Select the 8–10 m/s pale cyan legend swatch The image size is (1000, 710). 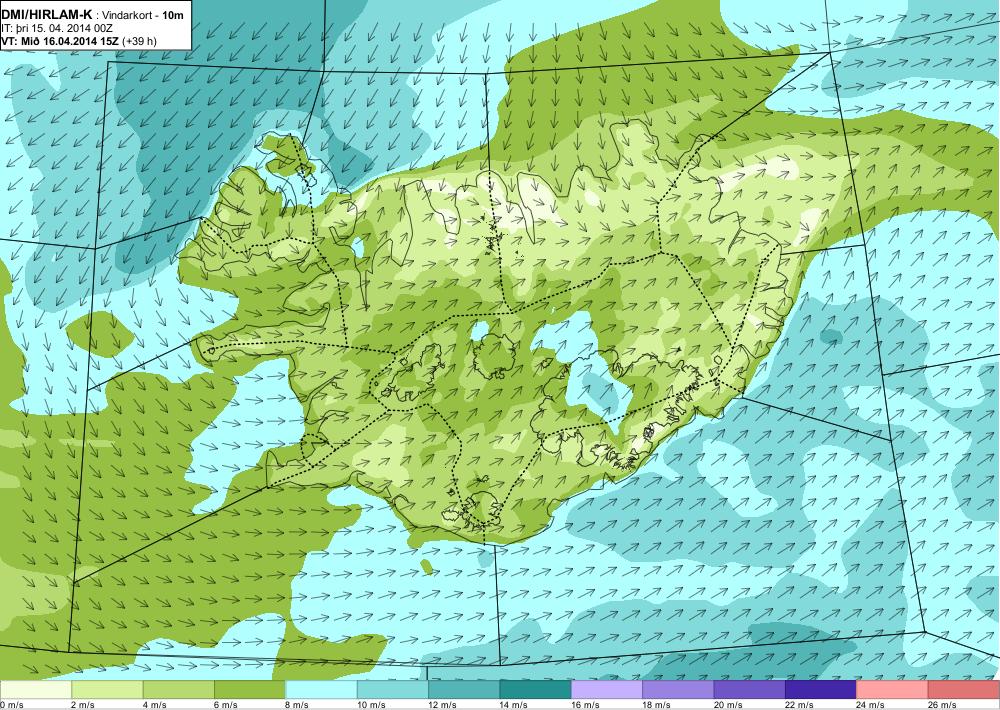[321, 690]
